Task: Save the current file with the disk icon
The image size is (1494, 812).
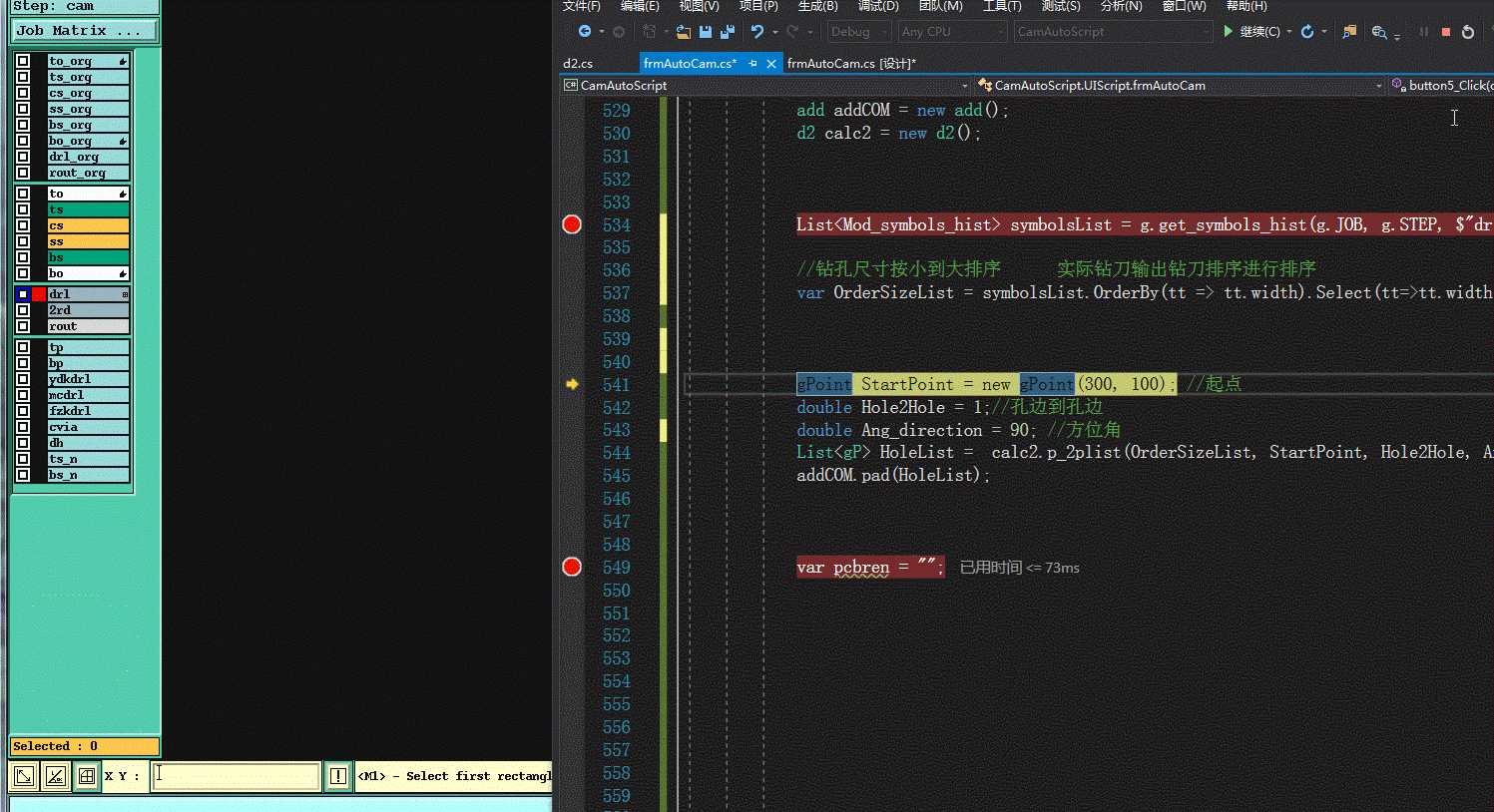Action: 706,32
